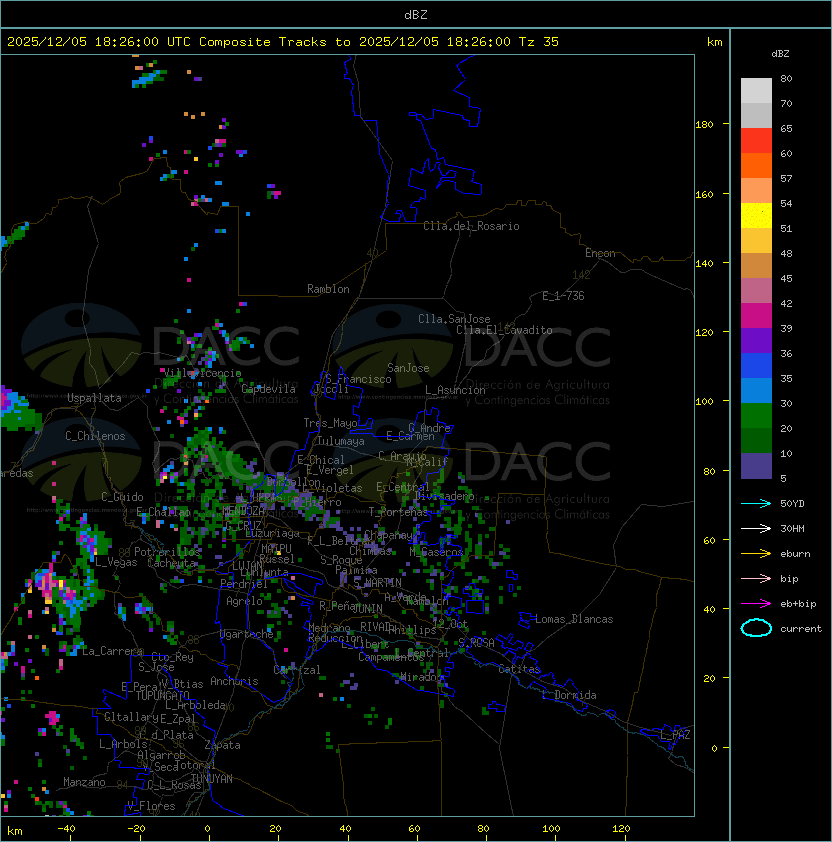
Task: Click the white 30HM arrow legend icon
Action: (756, 528)
